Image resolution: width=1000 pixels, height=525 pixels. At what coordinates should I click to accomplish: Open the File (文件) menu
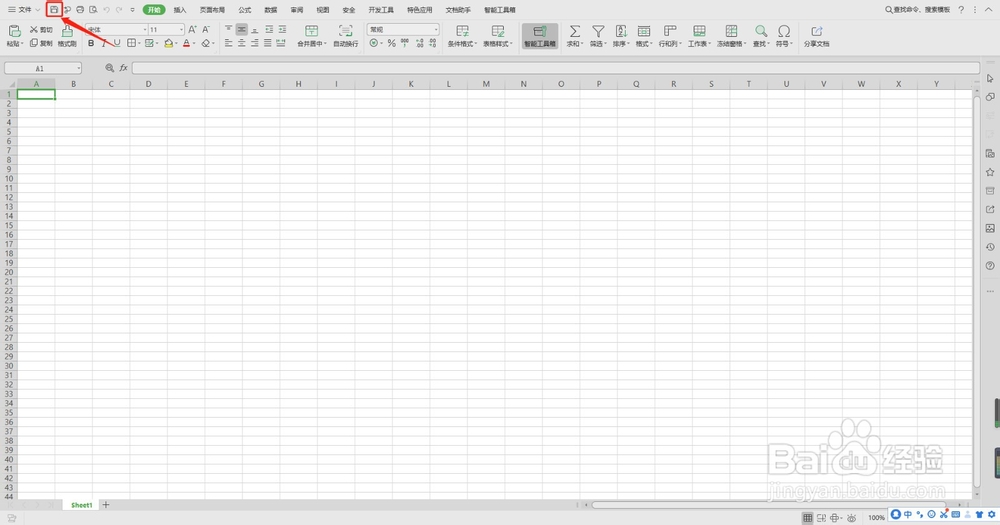click(x=24, y=10)
